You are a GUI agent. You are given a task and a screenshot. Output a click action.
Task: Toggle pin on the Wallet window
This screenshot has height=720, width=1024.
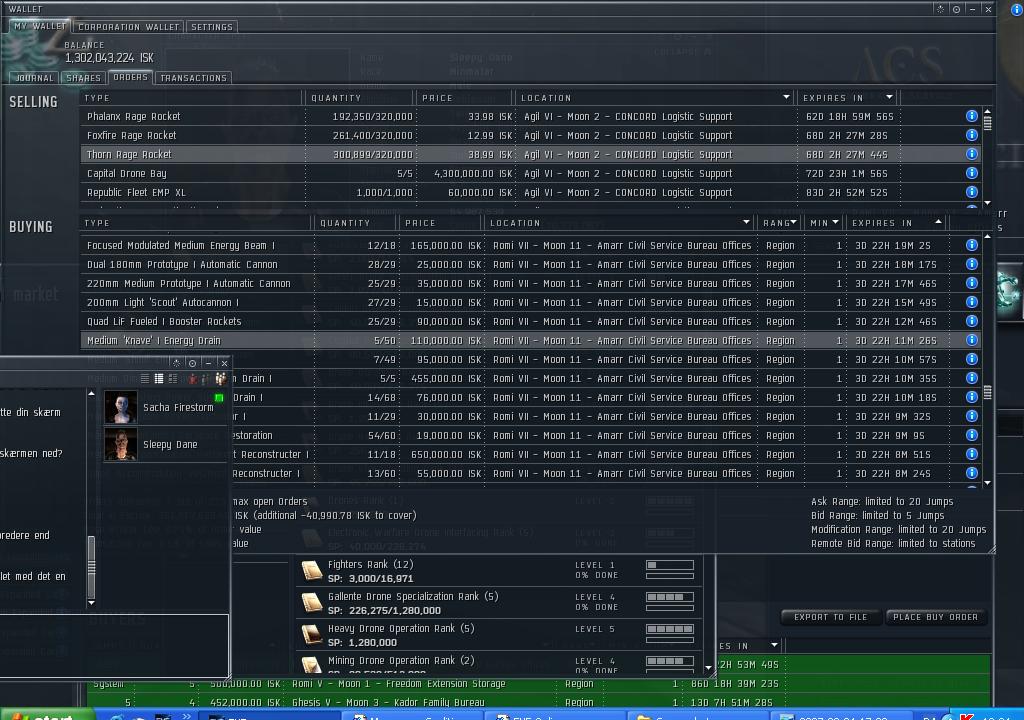pyautogui.click(x=956, y=9)
